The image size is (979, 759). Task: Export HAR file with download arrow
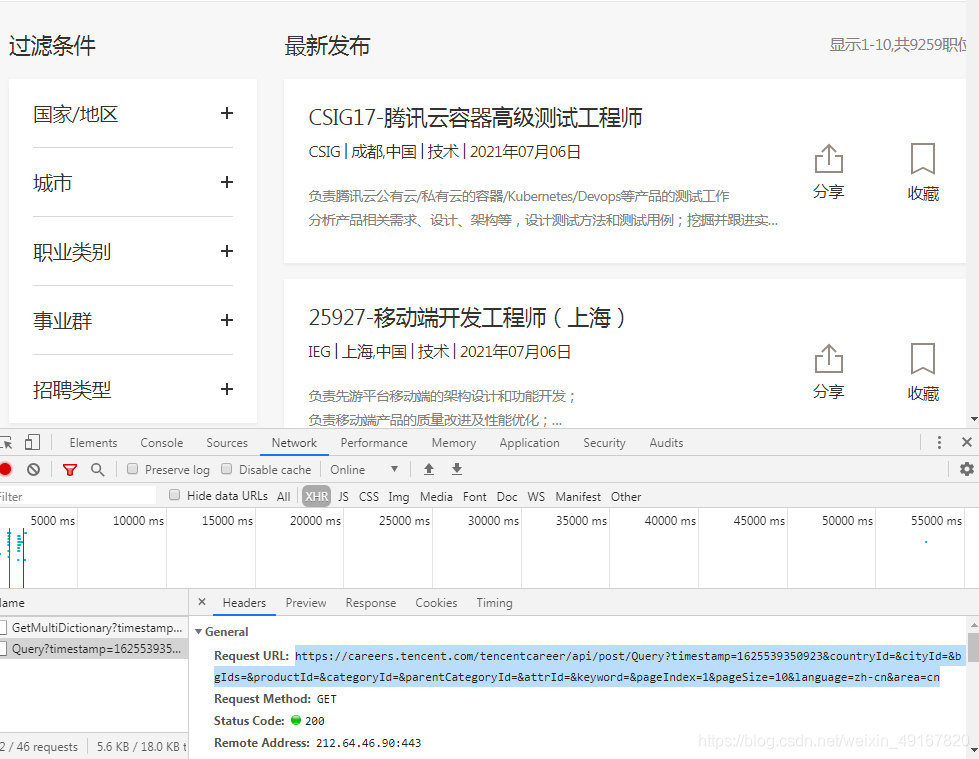point(457,469)
